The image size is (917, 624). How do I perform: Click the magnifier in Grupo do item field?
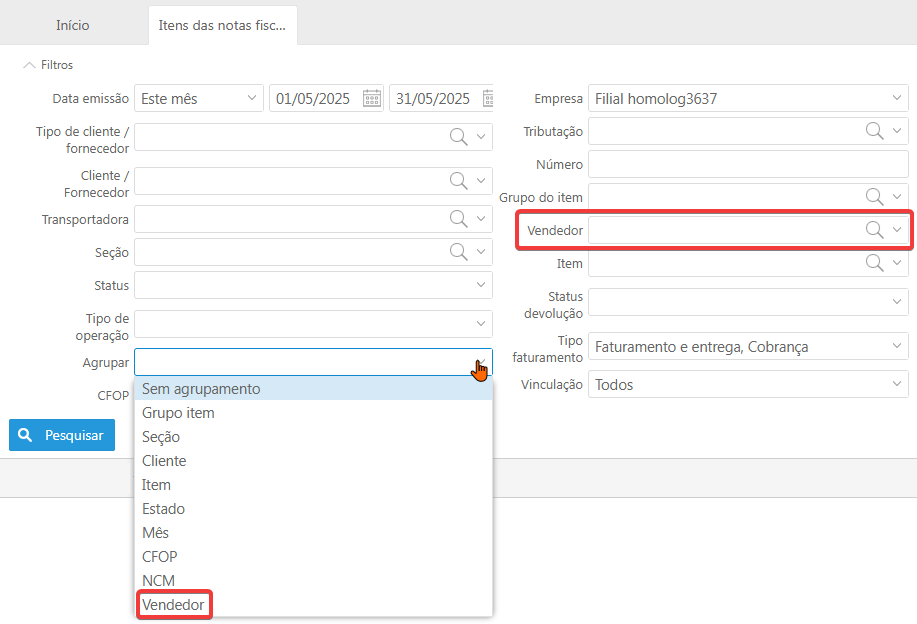tap(874, 197)
